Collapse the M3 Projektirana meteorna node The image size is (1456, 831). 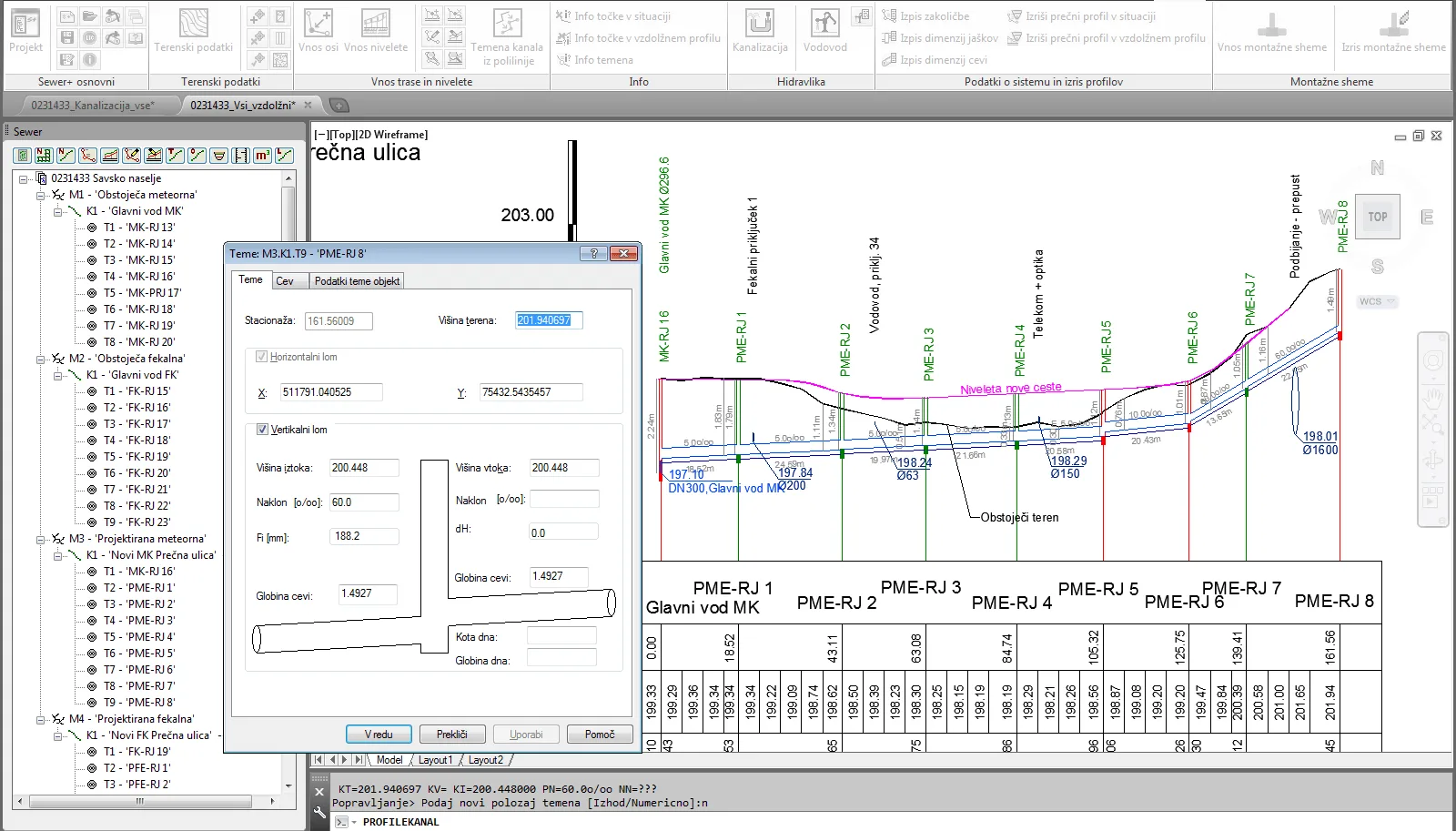(x=41, y=539)
